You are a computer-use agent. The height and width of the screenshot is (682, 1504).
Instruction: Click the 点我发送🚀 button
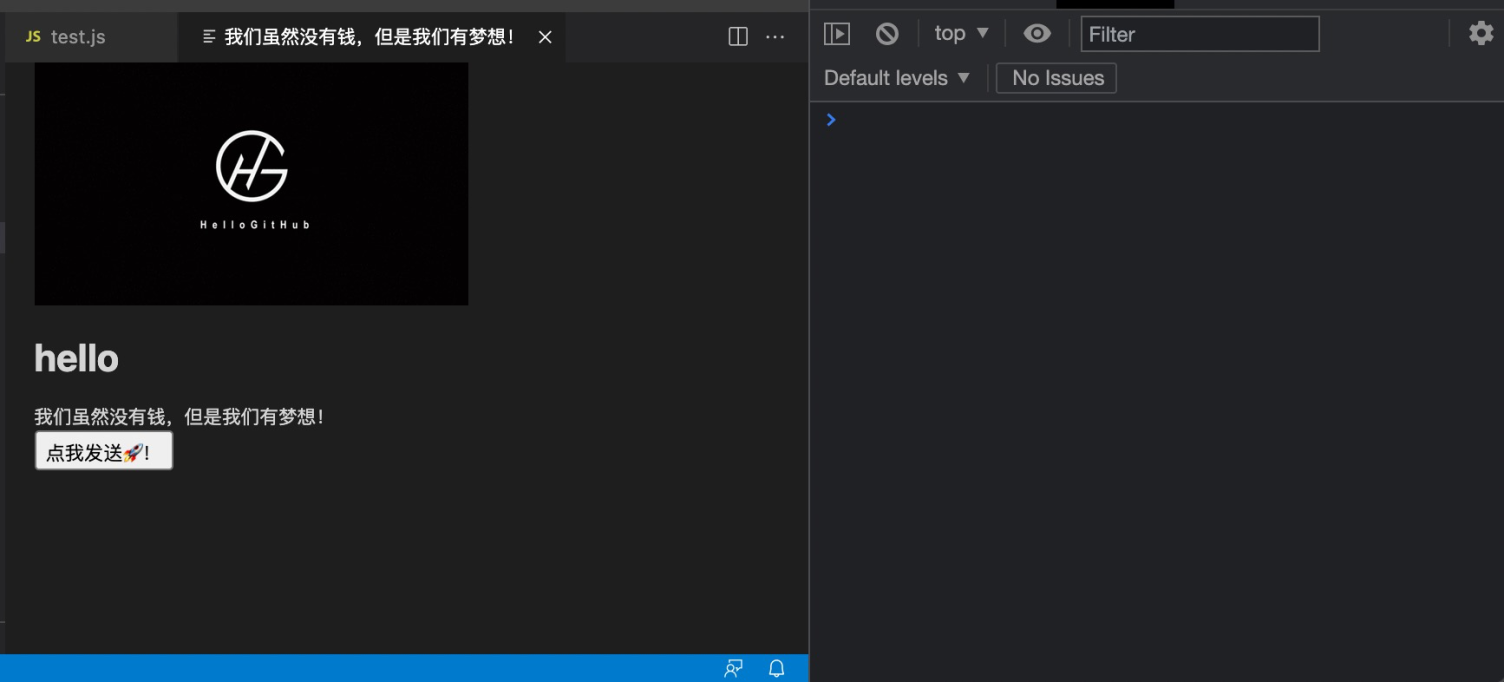tap(103, 450)
